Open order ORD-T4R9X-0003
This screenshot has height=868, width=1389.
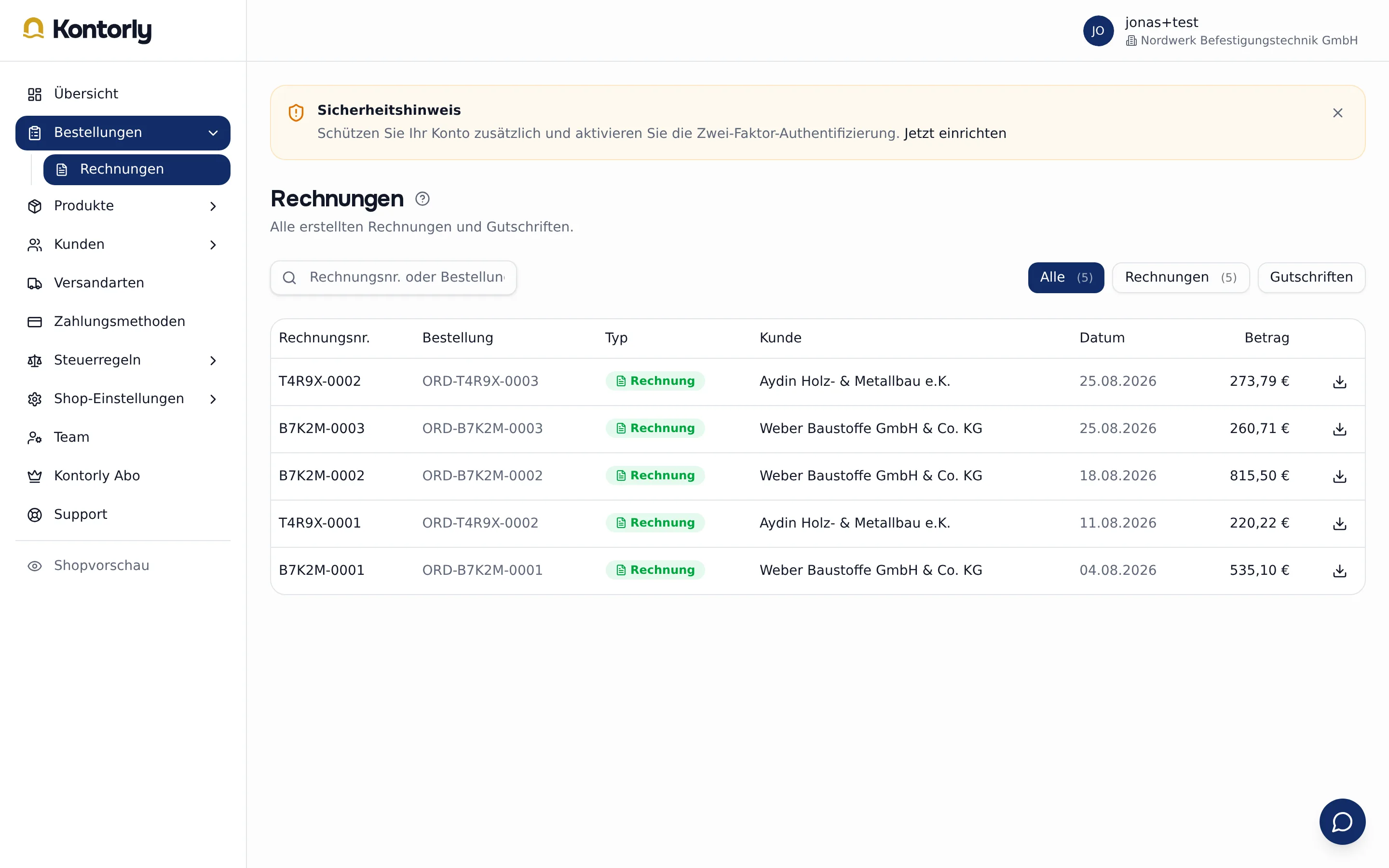click(x=480, y=382)
